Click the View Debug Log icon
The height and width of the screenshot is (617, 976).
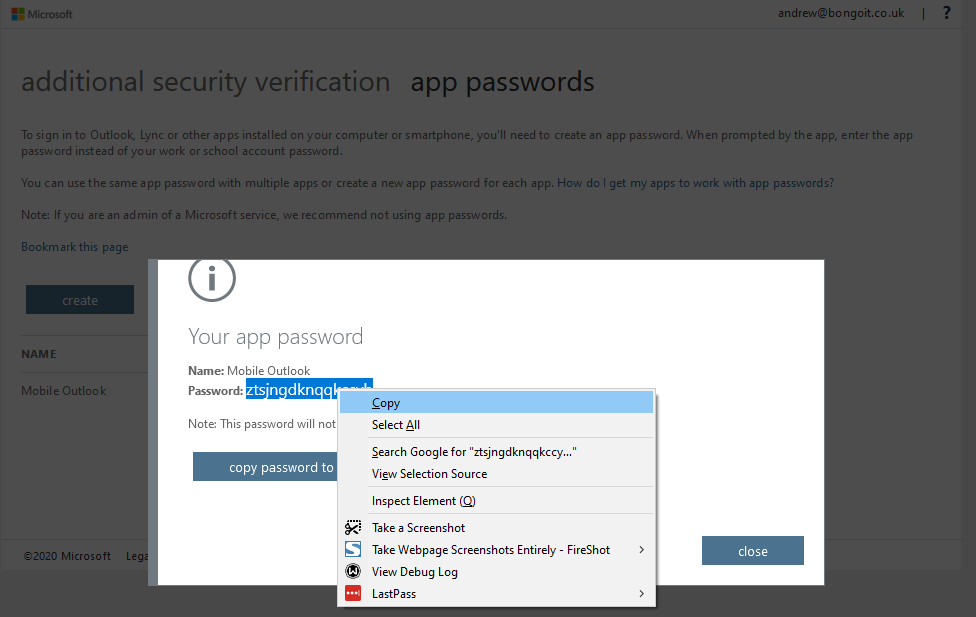click(353, 572)
